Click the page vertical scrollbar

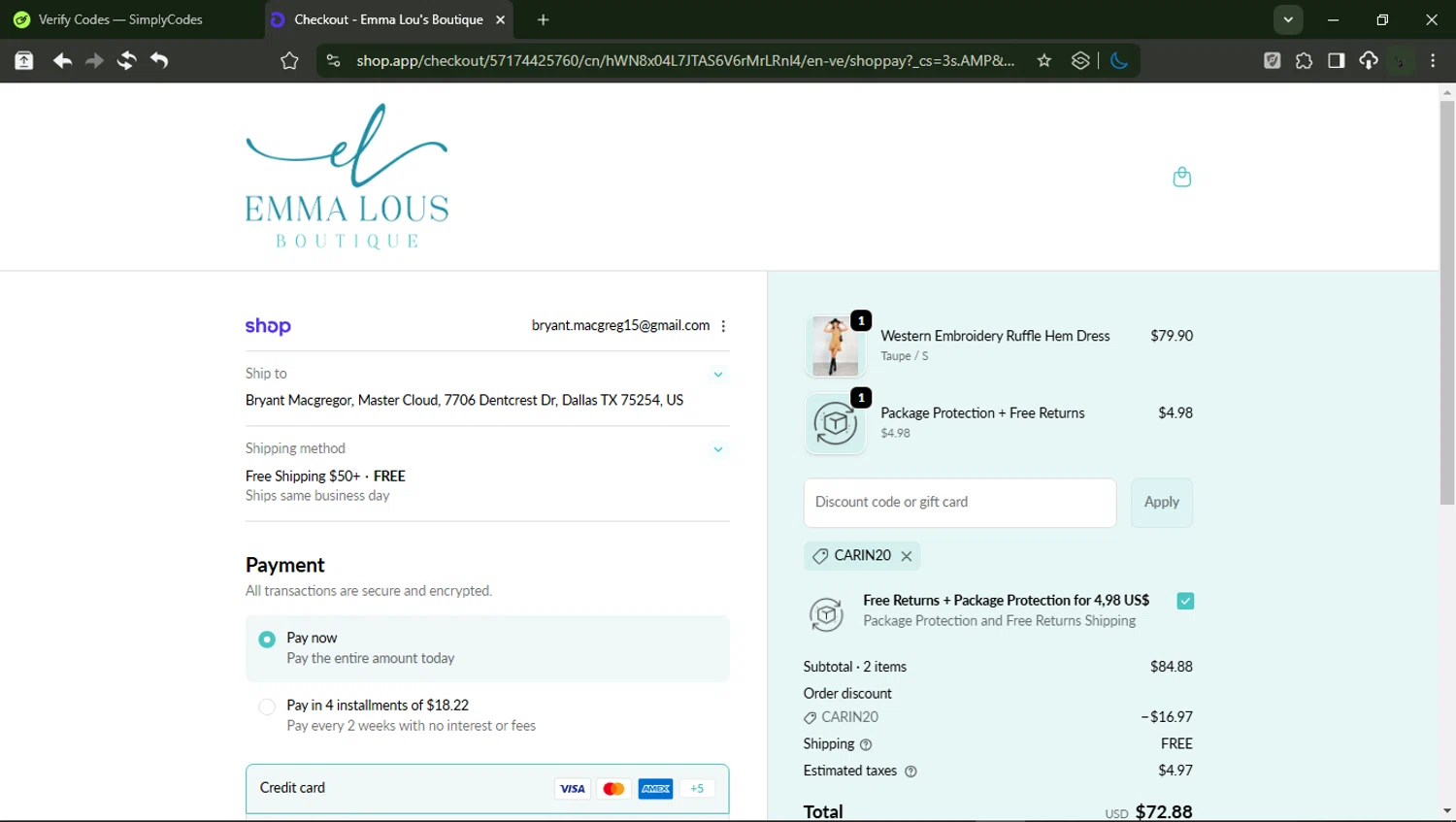point(1447,302)
